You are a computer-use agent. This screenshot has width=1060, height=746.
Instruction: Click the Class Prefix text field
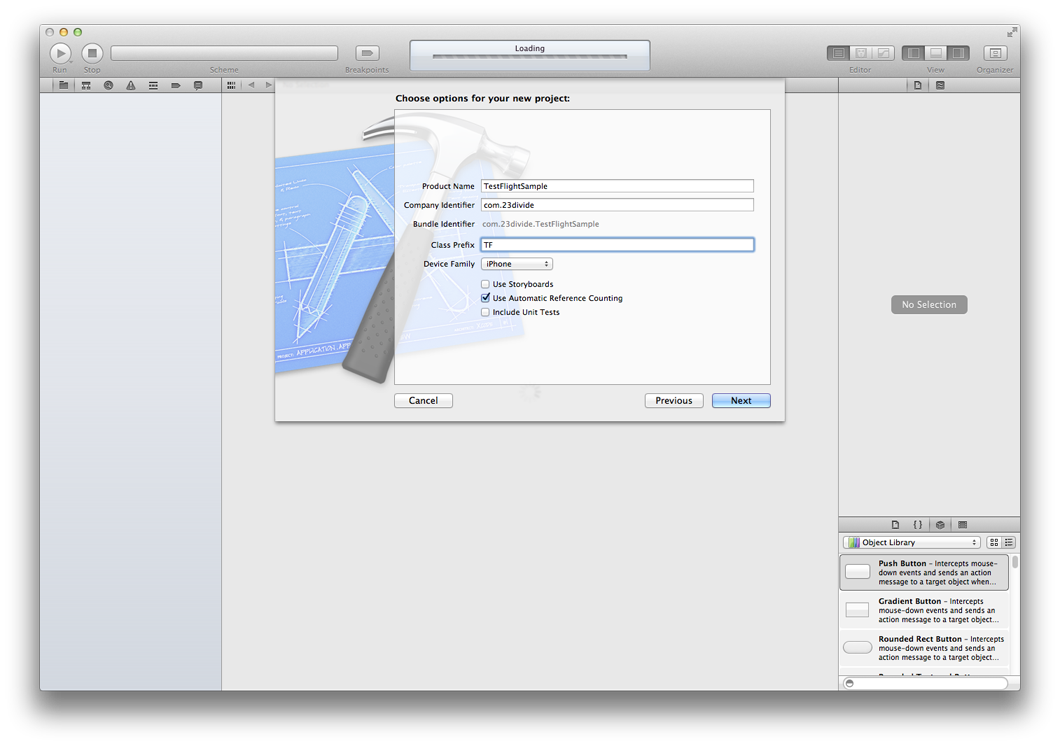[x=617, y=245]
